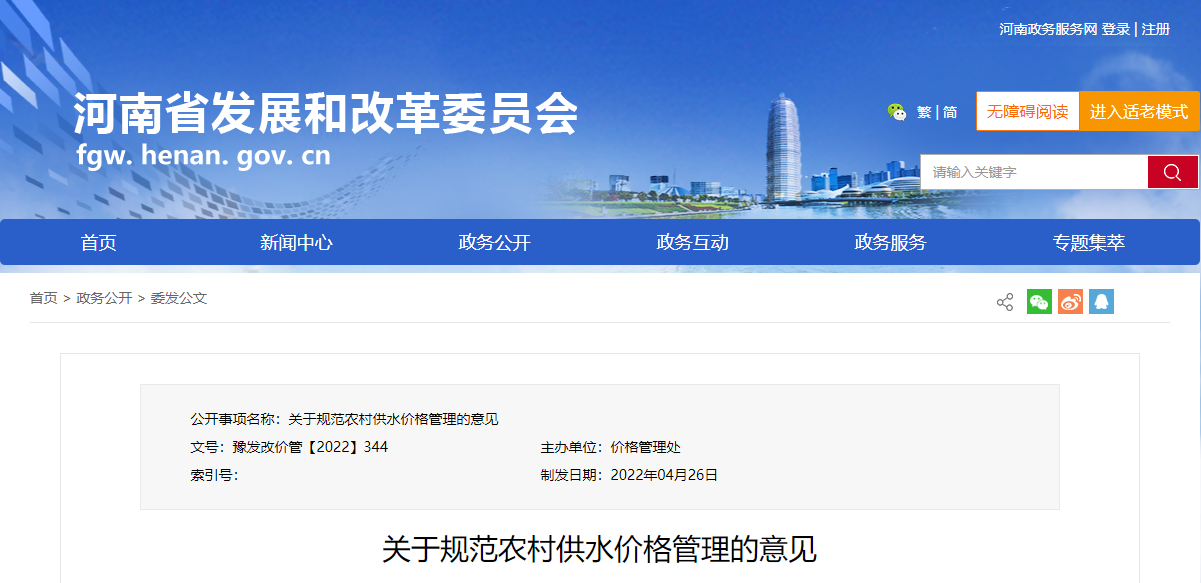Switch to traditional Chinese with 繁
The height and width of the screenshot is (583, 1201).
click(923, 112)
